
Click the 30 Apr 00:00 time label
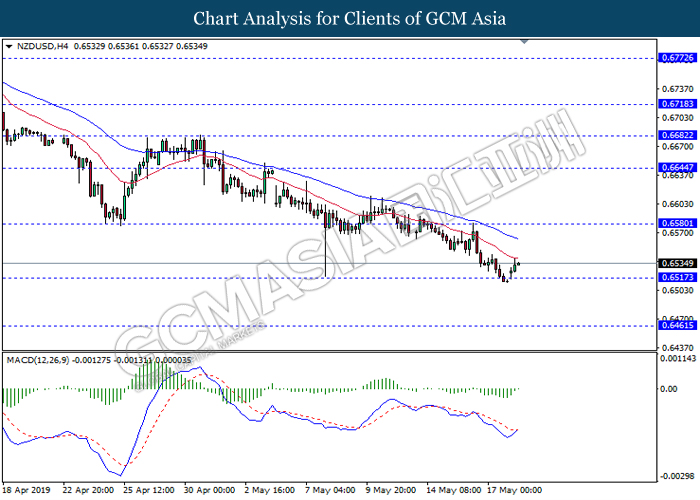point(209,490)
